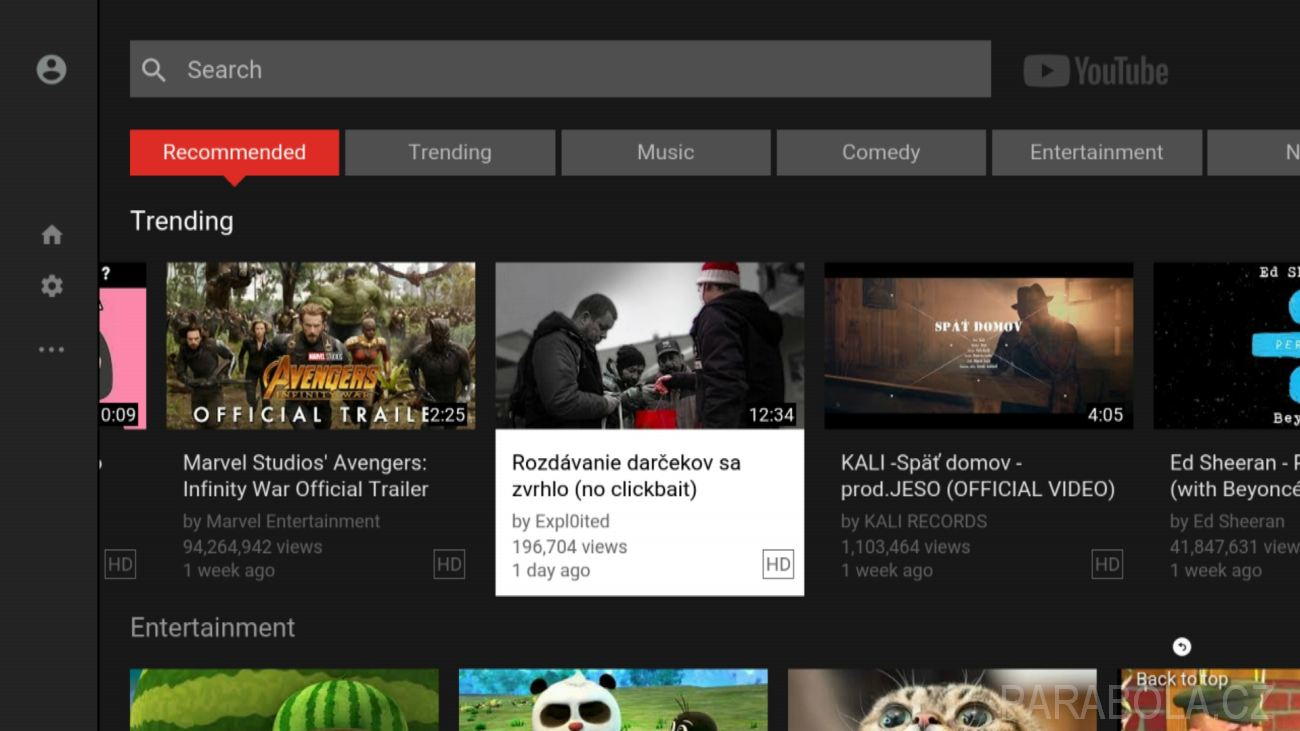The height and width of the screenshot is (731, 1300).
Task: Open panda cartoon thumbnail in Entertainment
Action: click(x=613, y=700)
